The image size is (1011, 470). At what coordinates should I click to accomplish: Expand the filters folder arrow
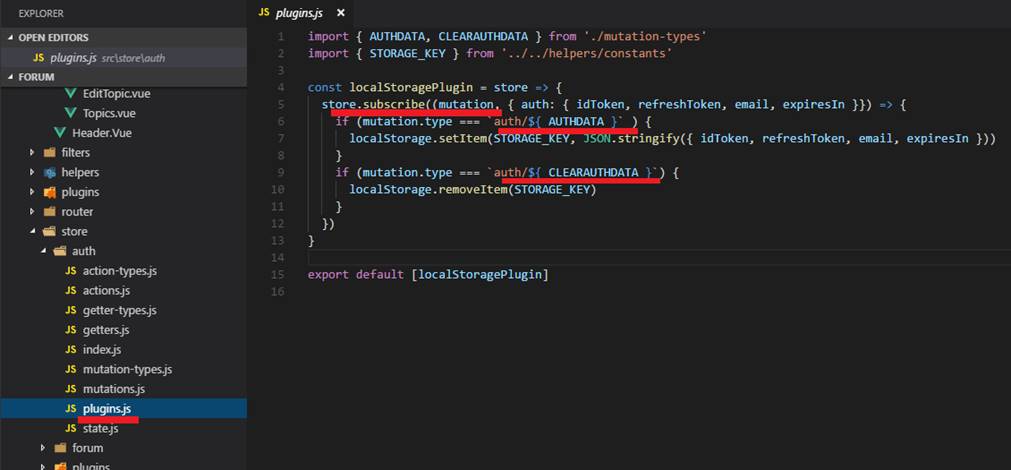point(32,153)
